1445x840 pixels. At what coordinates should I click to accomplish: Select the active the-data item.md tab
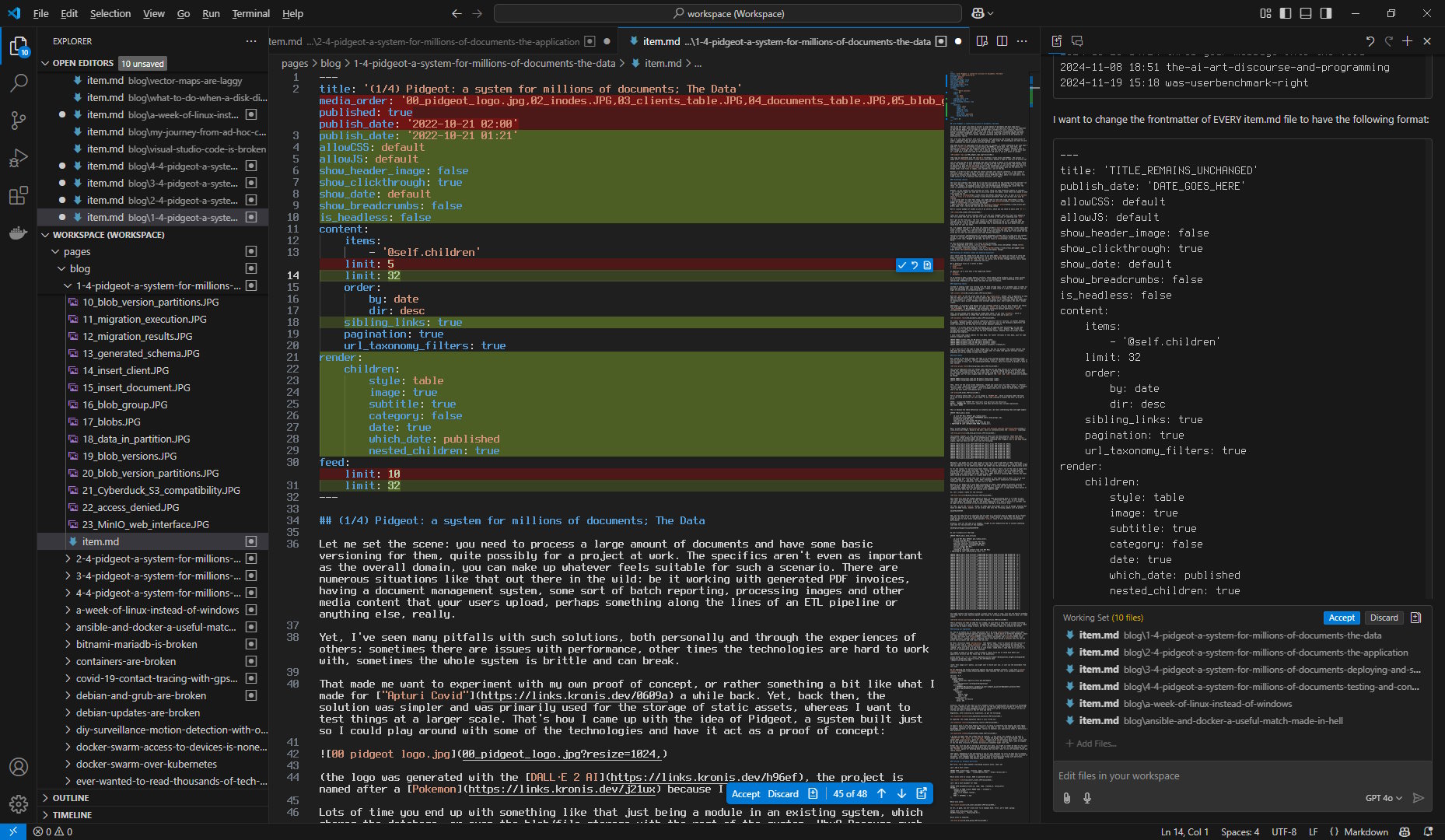[793, 41]
